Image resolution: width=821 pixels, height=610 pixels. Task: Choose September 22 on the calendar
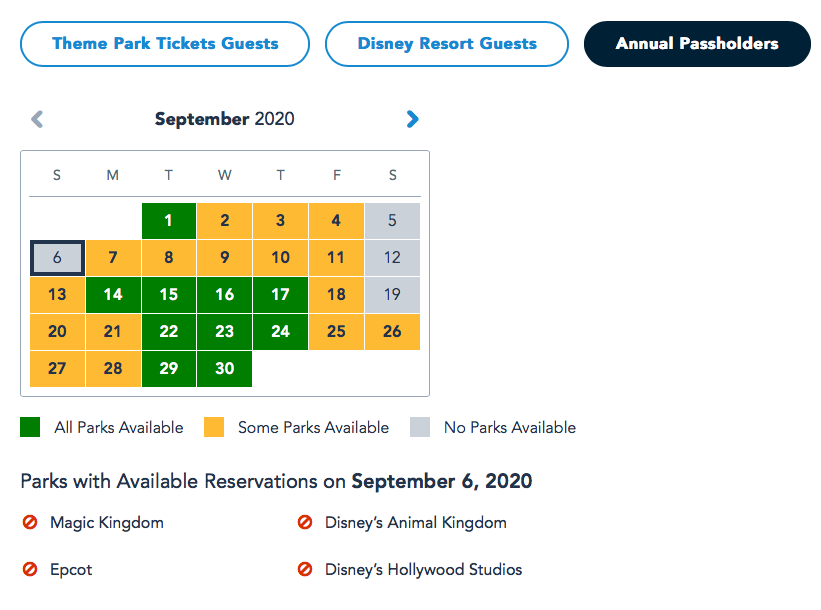tap(169, 331)
